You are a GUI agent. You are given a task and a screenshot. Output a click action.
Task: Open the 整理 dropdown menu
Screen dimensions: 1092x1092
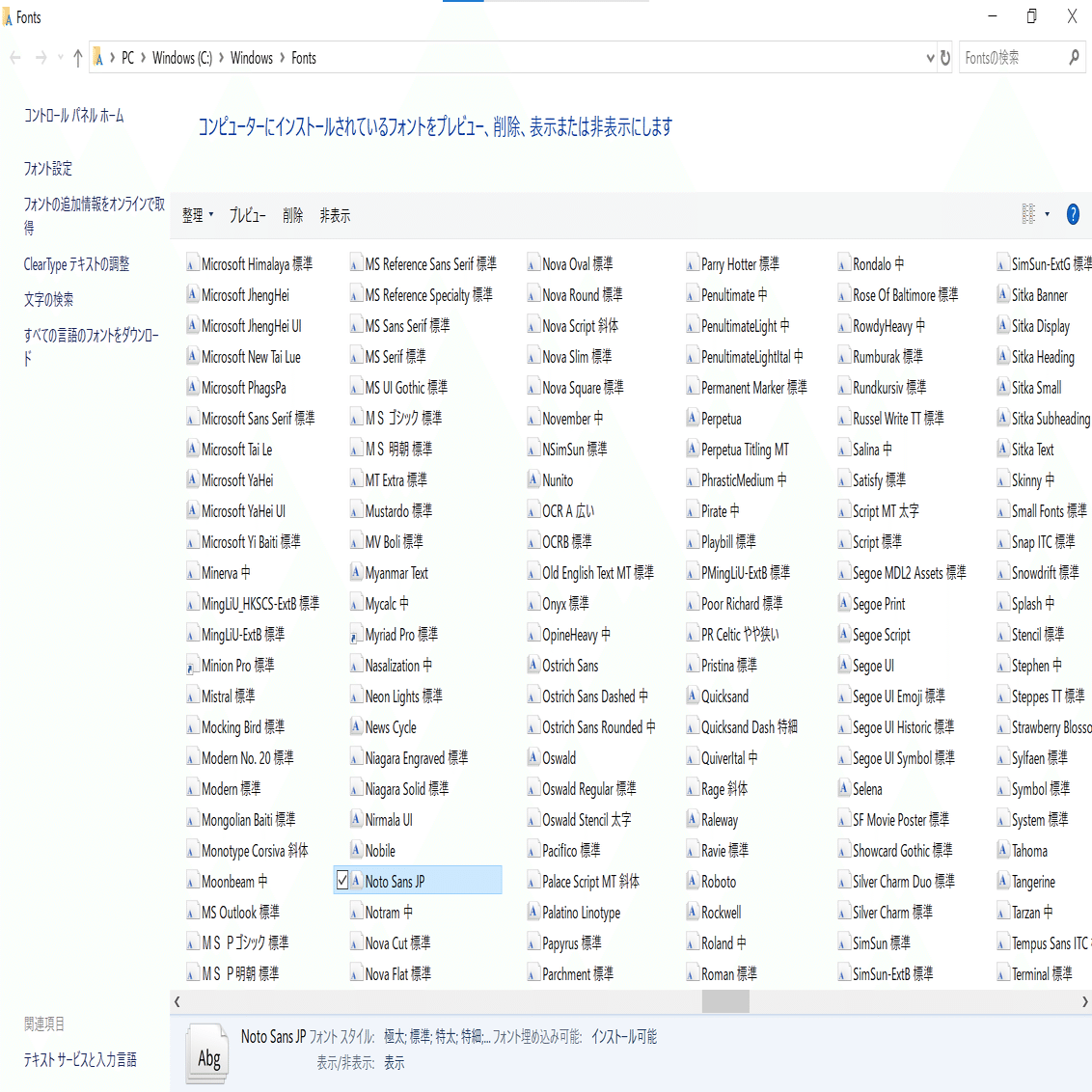198,215
